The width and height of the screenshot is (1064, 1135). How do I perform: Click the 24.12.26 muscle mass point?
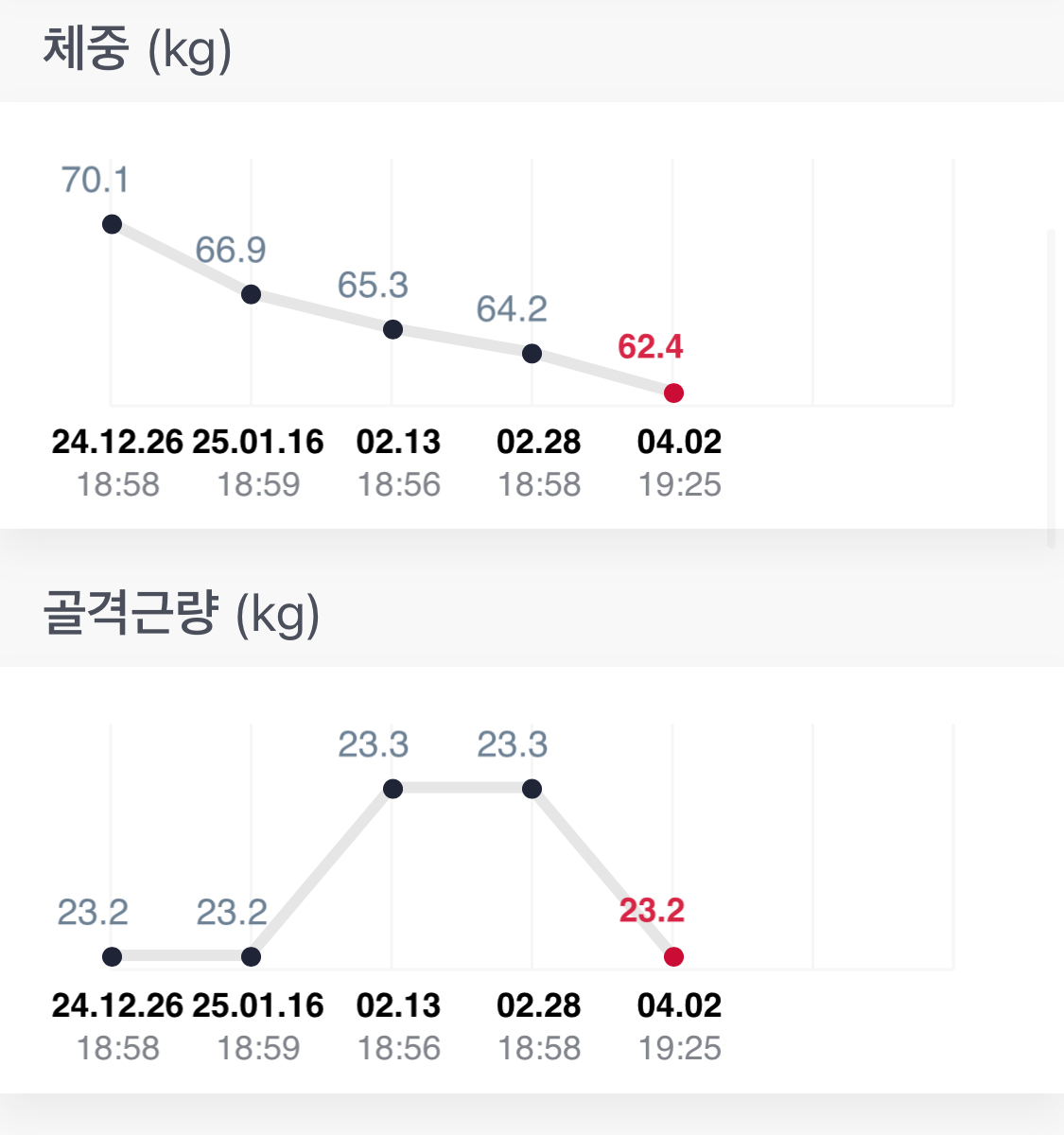[x=112, y=956]
